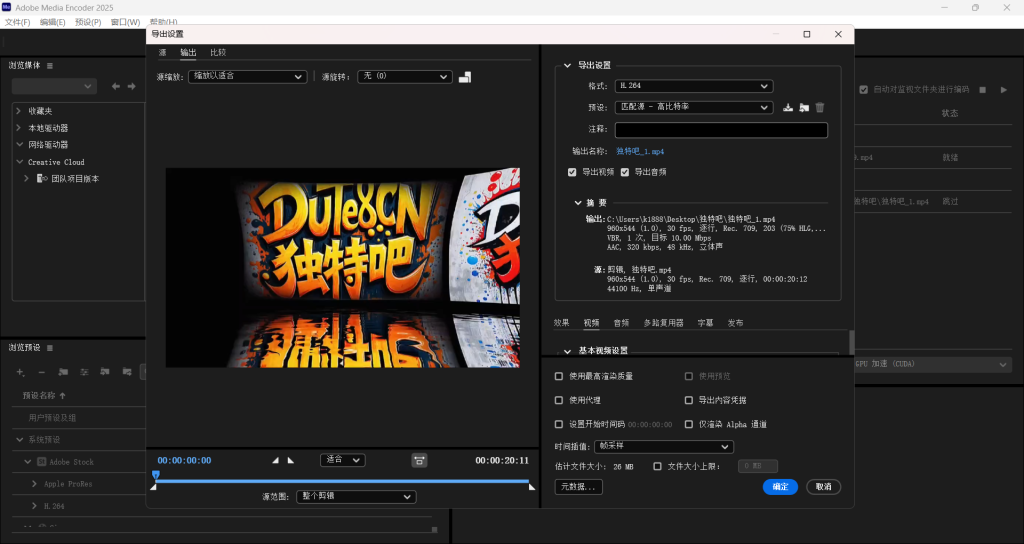The image size is (1024, 544).
Task: Click the blue playhead on preview timeline
Action: (156, 475)
